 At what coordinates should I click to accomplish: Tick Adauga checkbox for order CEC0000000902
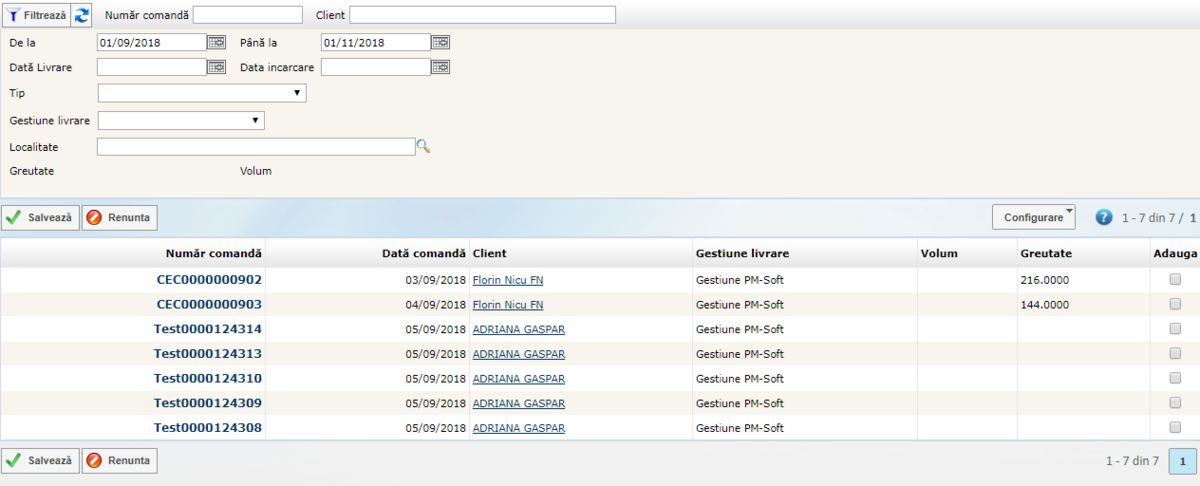pos(1175,280)
